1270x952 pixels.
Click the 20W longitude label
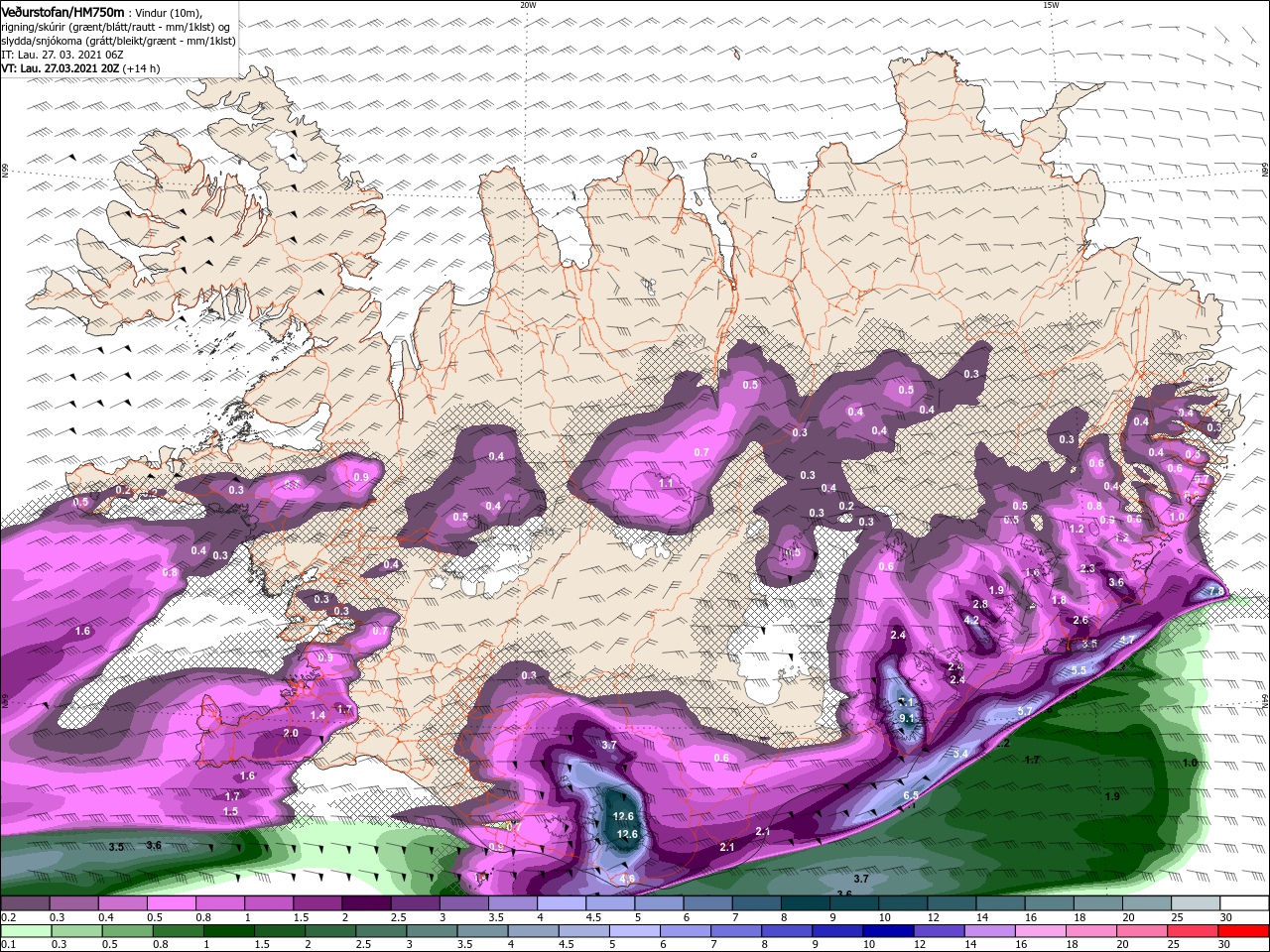[x=528, y=5]
